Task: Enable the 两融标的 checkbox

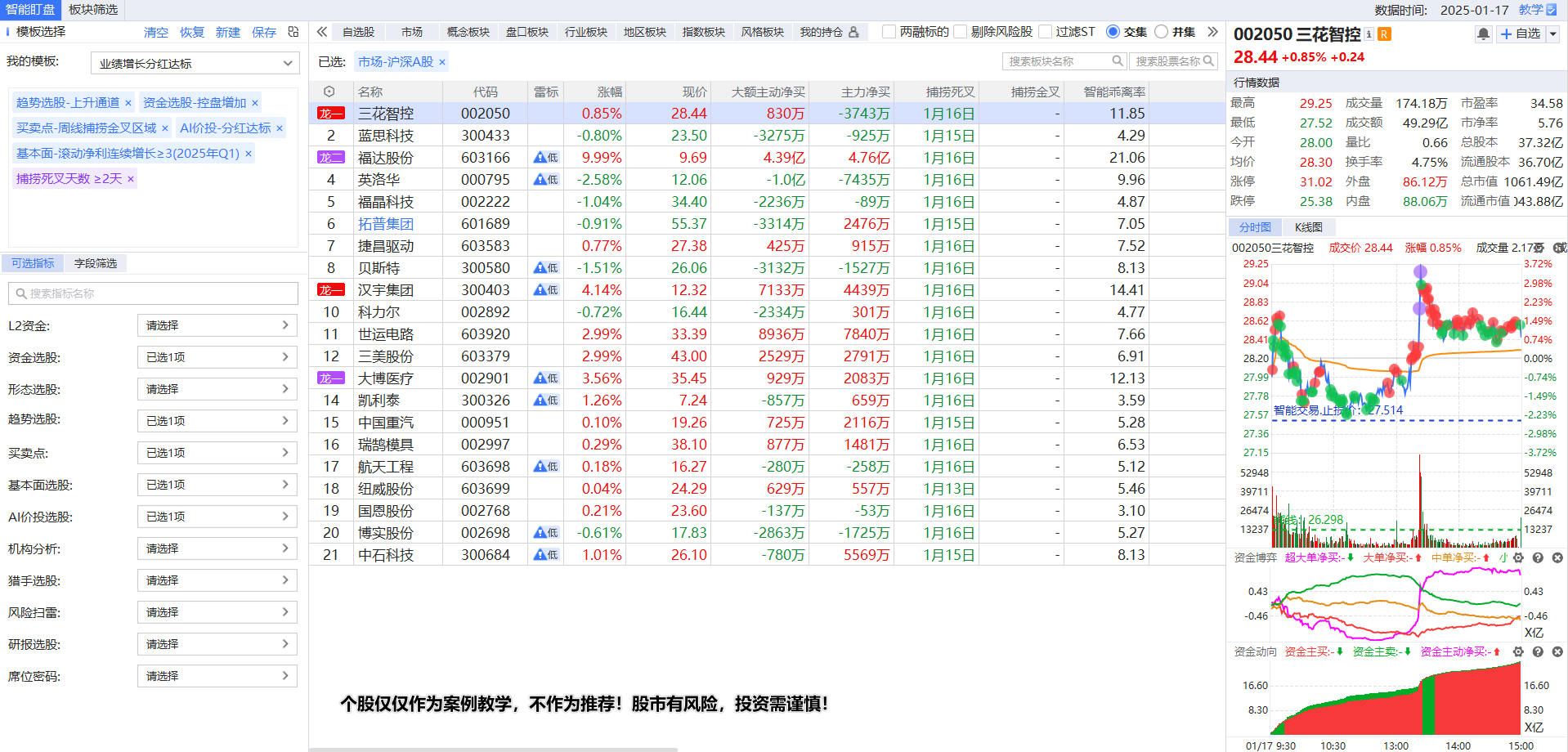Action: 889,32
